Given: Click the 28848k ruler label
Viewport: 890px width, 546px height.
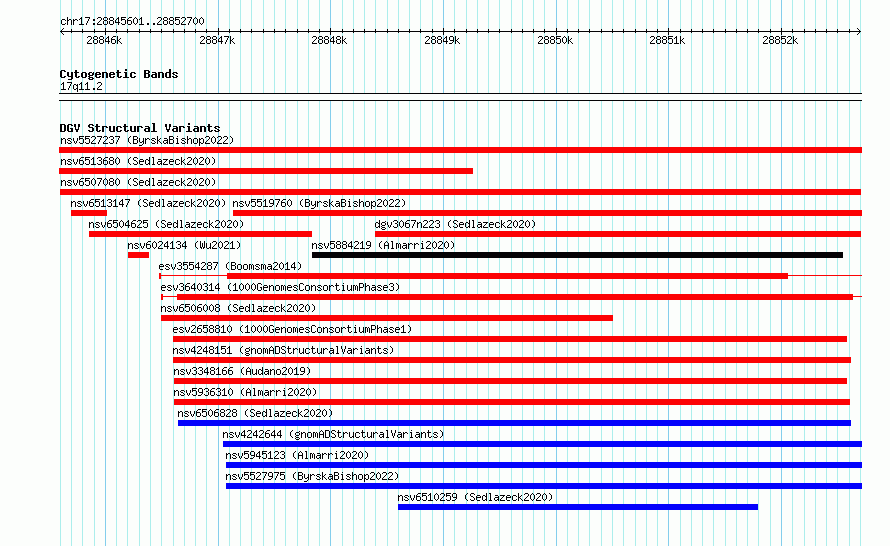Looking at the screenshot, I should click(x=329, y=40).
